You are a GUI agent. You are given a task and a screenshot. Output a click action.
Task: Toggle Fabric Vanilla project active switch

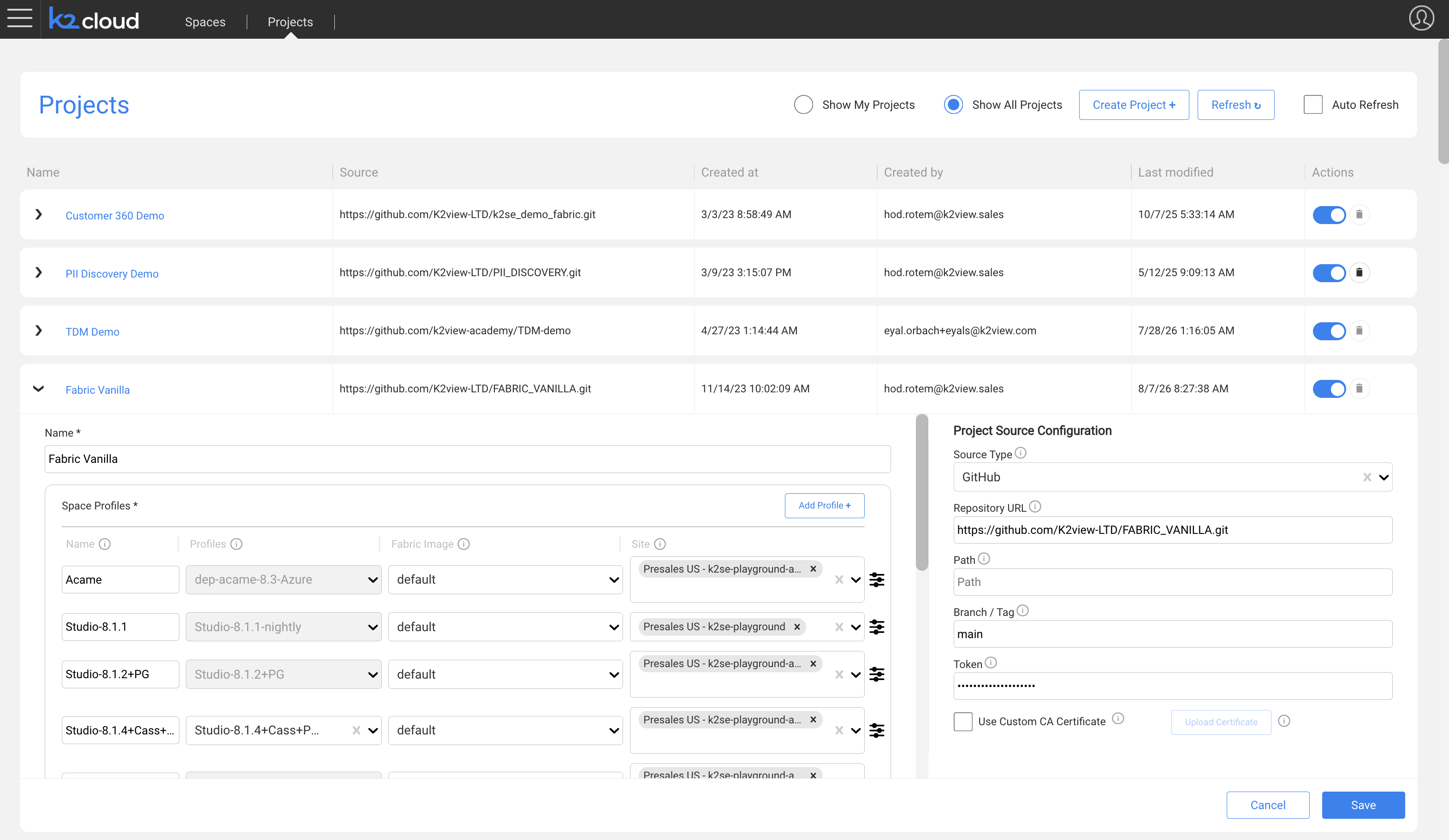(1329, 389)
